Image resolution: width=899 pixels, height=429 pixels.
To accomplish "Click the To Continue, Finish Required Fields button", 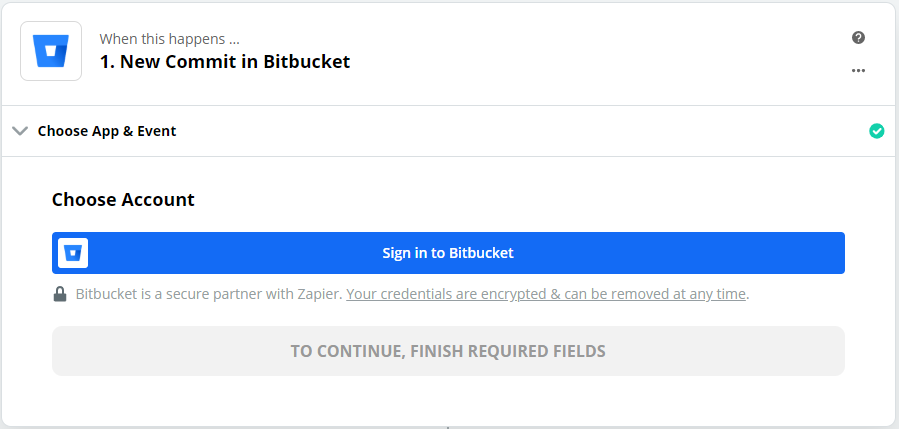I will [448, 351].
